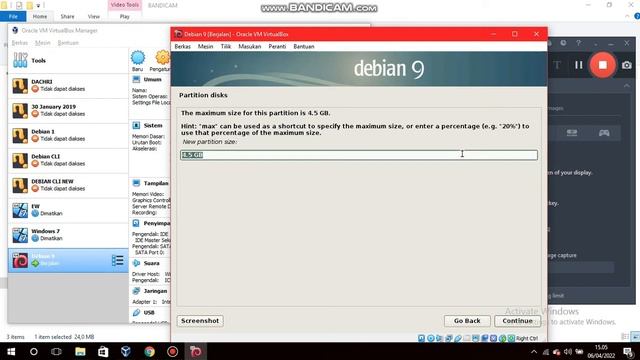The height and width of the screenshot is (360, 640).
Task: Switch to View tab in Explorer ribbon
Action: 93,16
